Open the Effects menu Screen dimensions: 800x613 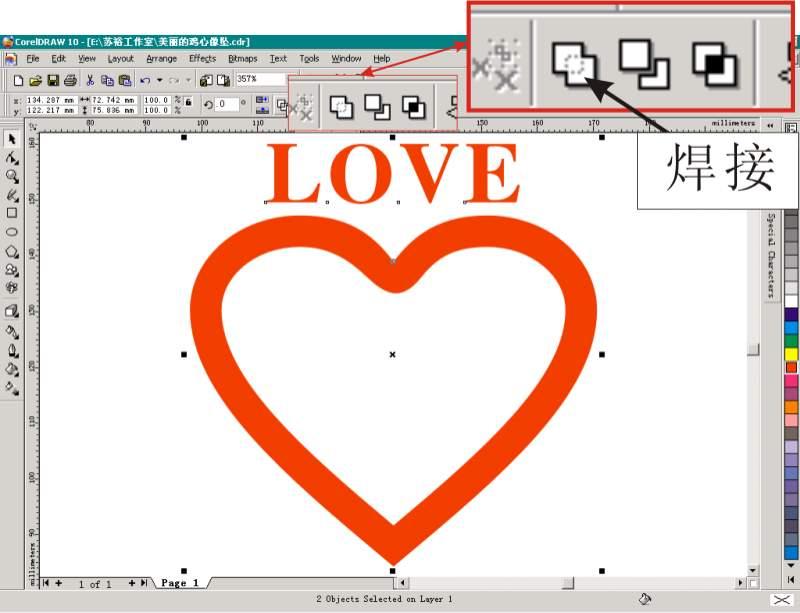(202, 59)
